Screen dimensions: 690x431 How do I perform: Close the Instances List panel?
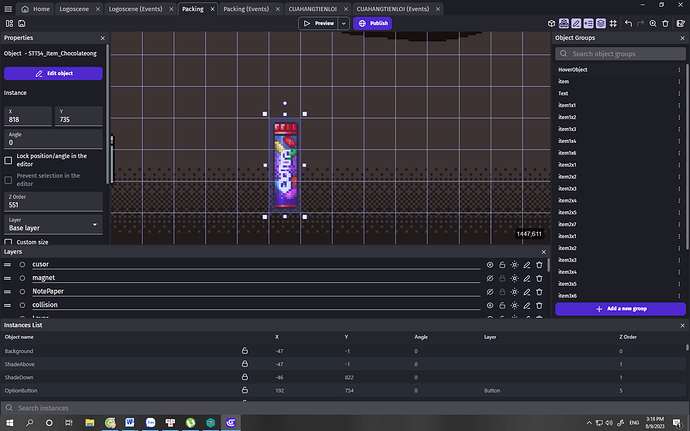(683, 325)
